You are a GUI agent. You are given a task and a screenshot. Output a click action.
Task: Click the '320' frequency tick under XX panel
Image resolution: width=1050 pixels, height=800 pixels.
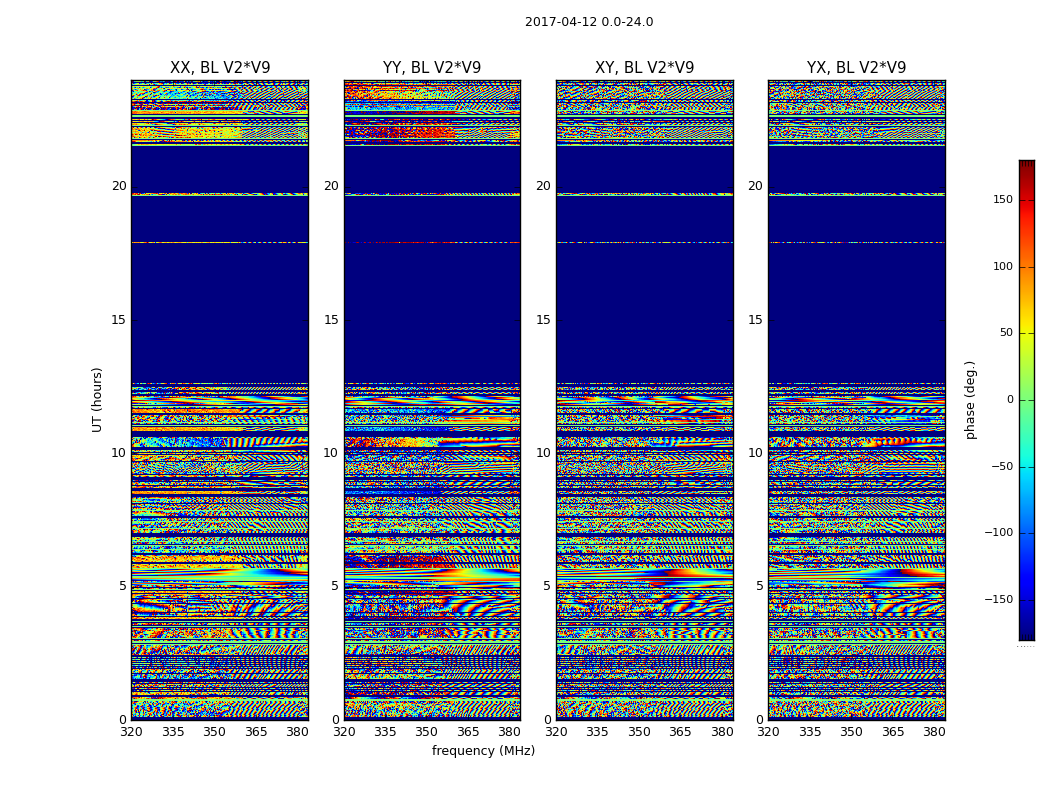tap(131, 732)
